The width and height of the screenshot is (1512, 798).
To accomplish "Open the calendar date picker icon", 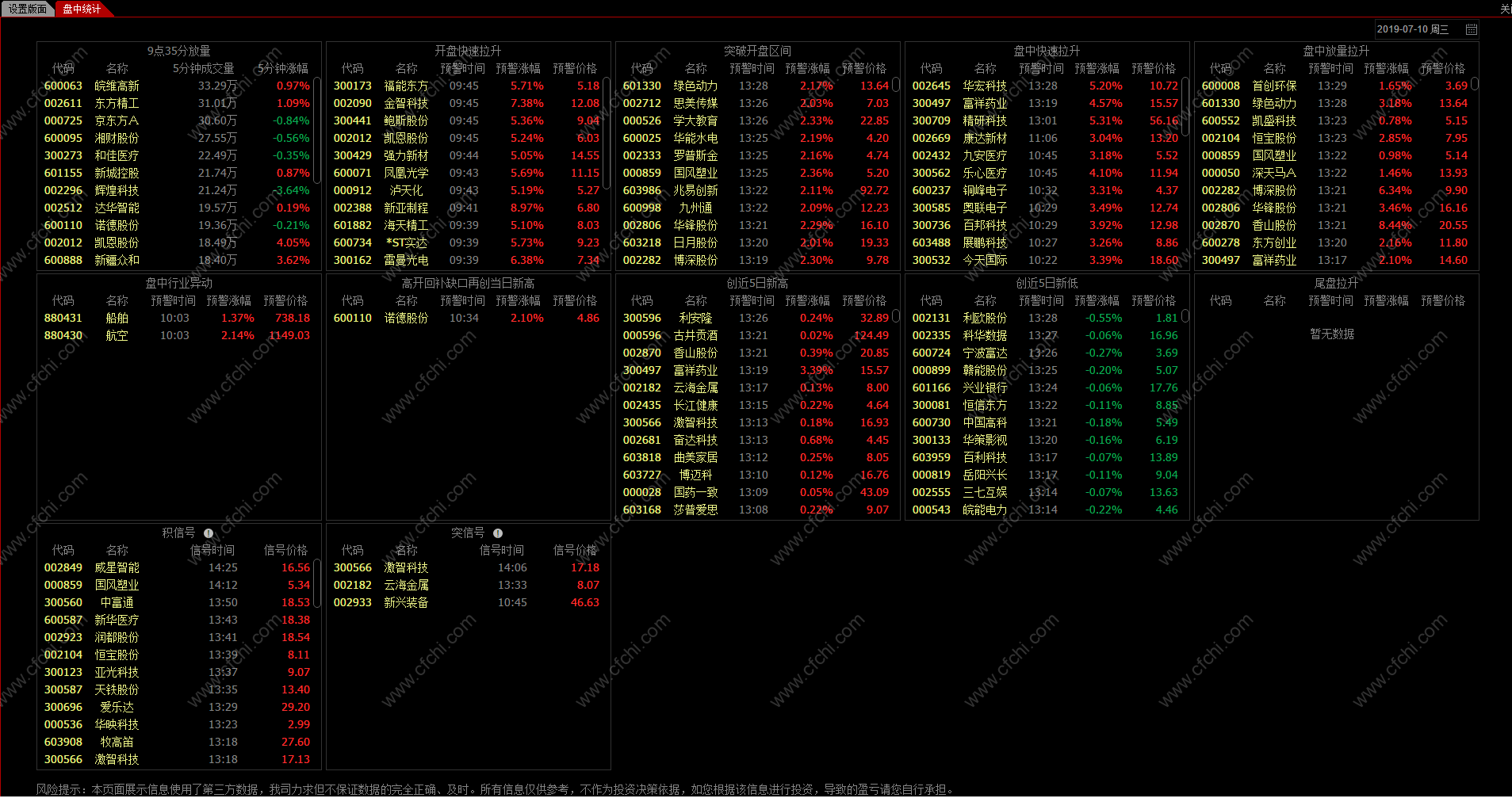I will 1472,29.
